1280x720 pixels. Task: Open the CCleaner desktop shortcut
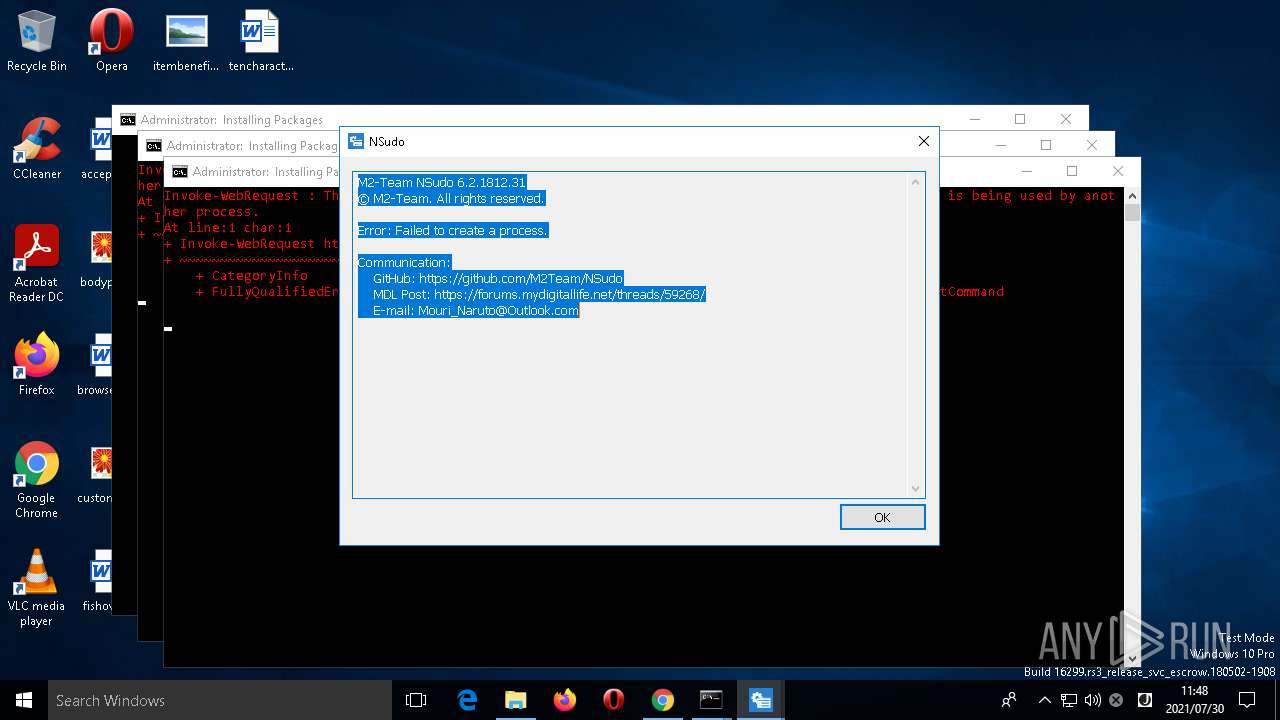tap(37, 150)
